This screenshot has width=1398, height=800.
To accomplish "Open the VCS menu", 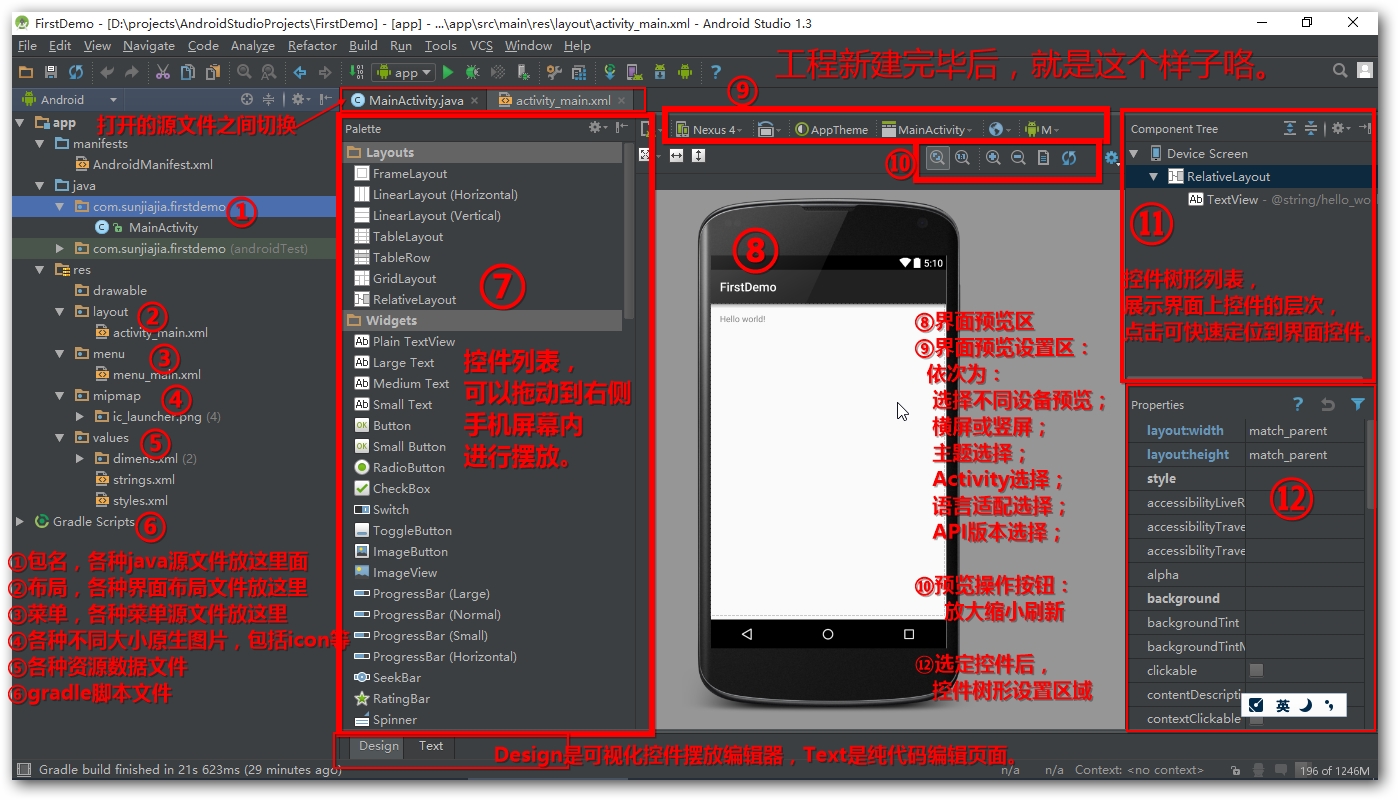I will pos(481,45).
